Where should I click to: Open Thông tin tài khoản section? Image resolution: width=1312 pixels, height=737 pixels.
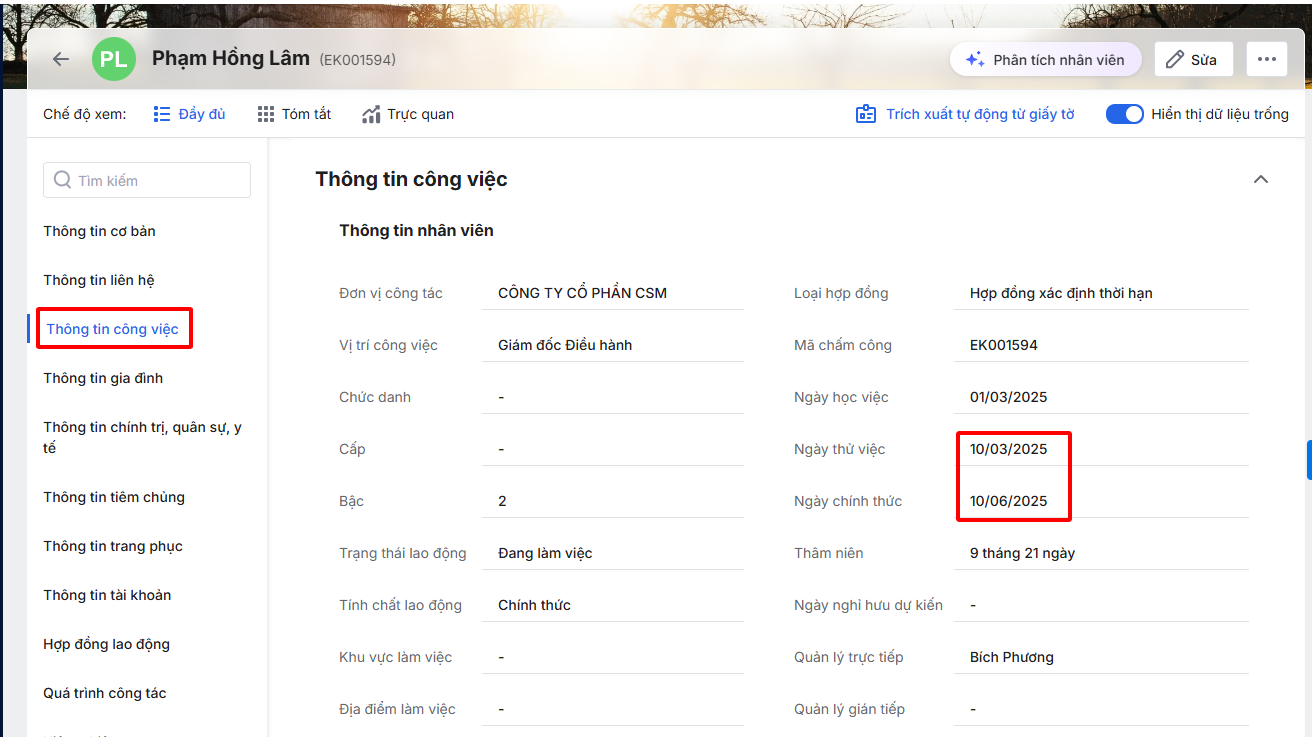107,595
